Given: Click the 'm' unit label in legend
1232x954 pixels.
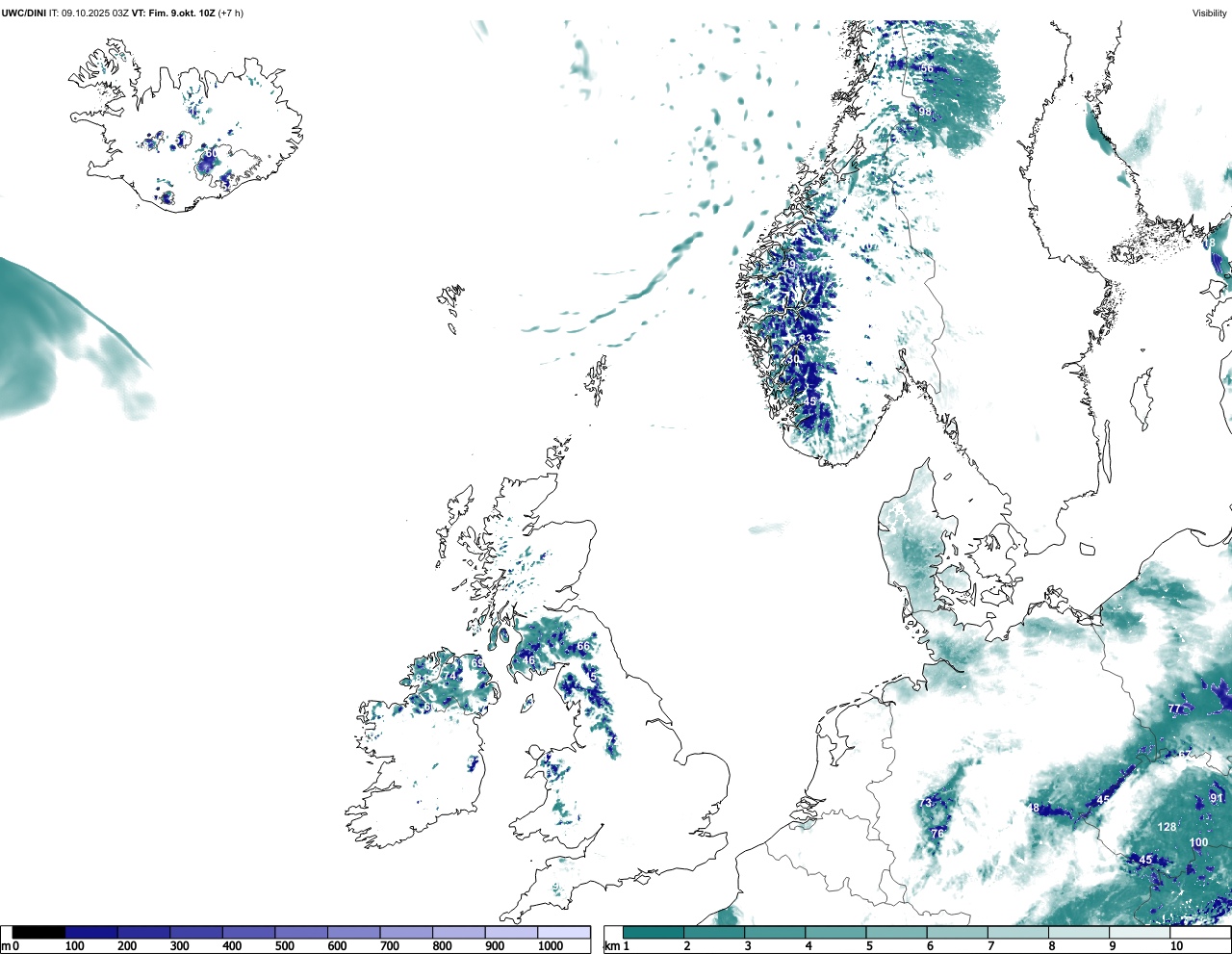Looking at the screenshot, I should click(x=6, y=946).
